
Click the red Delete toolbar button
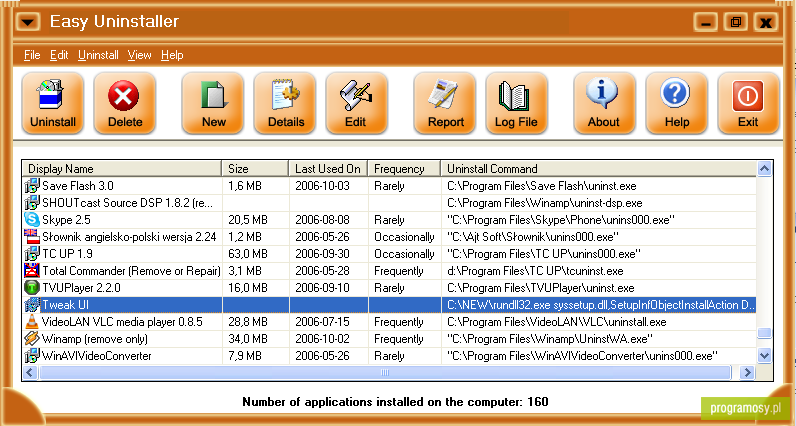tap(124, 103)
